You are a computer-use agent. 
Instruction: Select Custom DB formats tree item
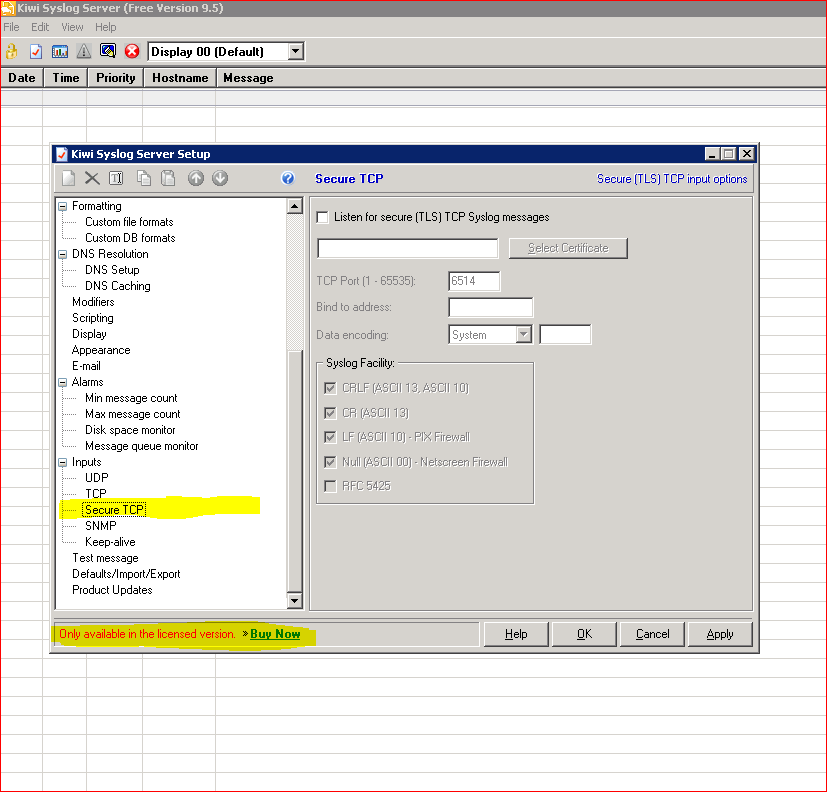coord(130,238)
